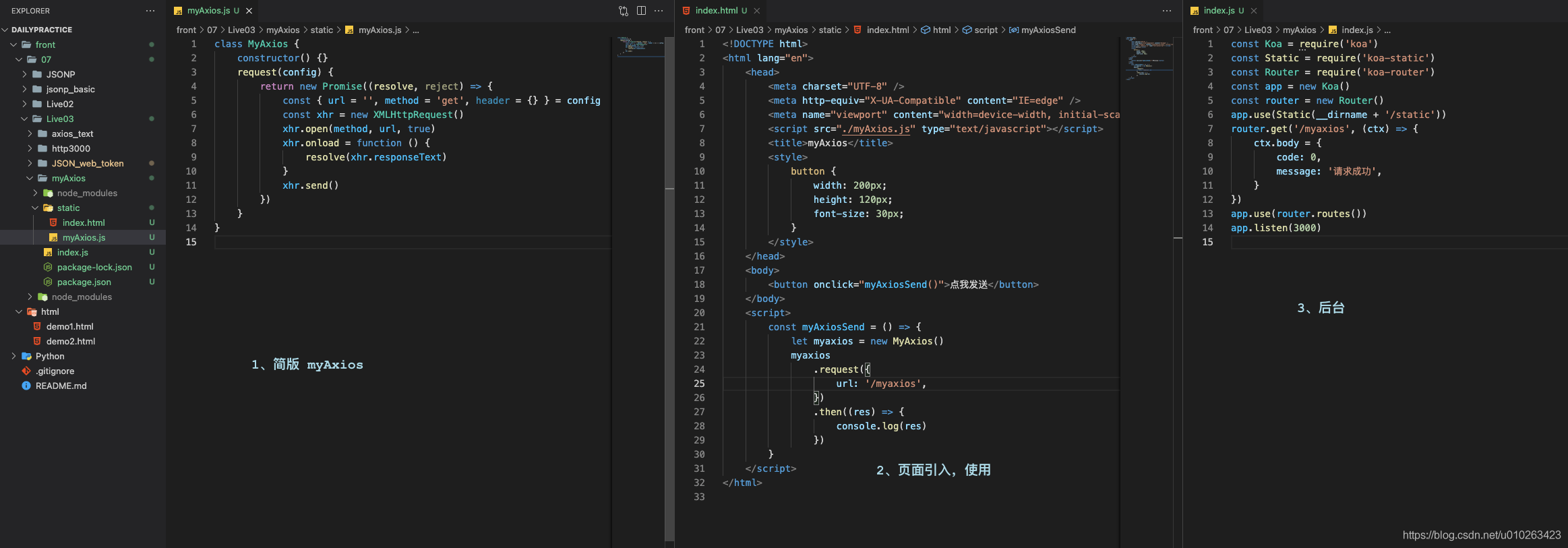
Task: Click the README.md info icon
Action: point(26,386)
